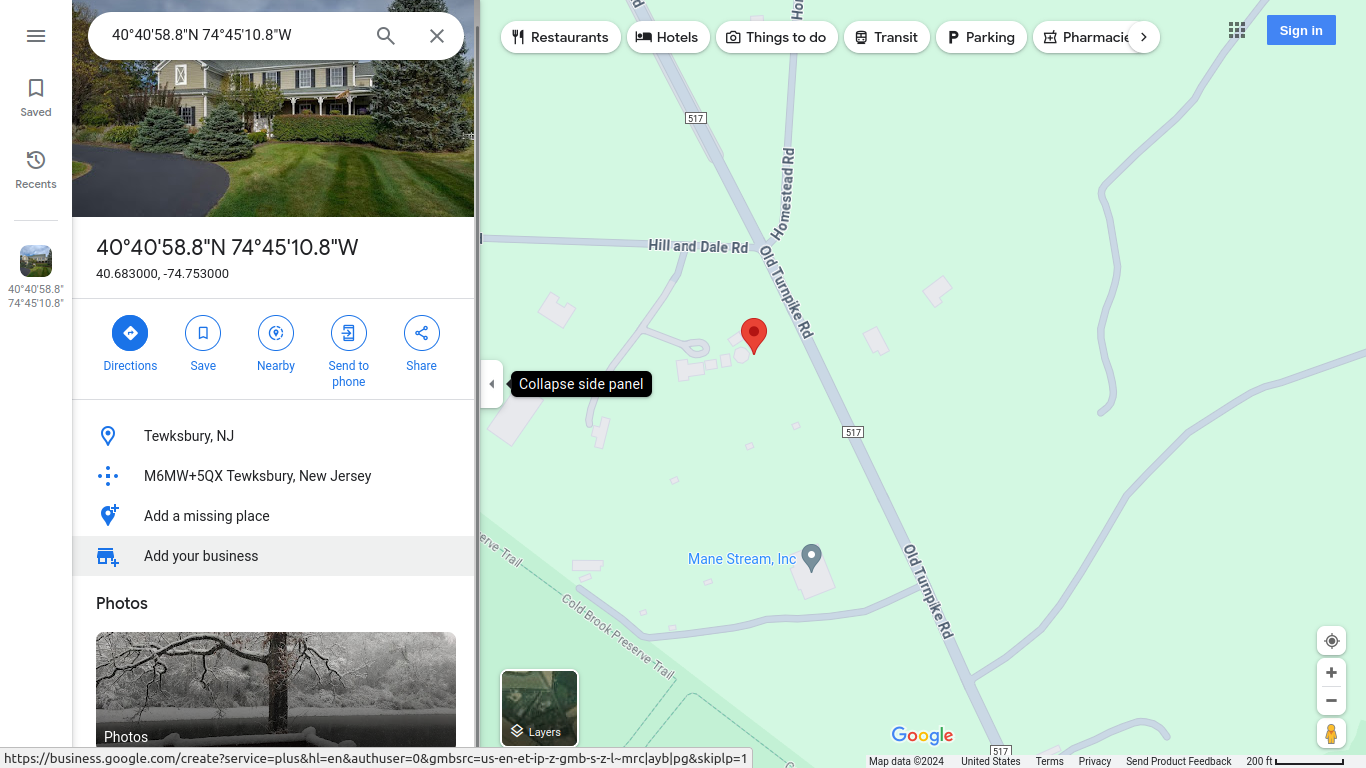Collapse the side panel arrow

pos(491,384)
